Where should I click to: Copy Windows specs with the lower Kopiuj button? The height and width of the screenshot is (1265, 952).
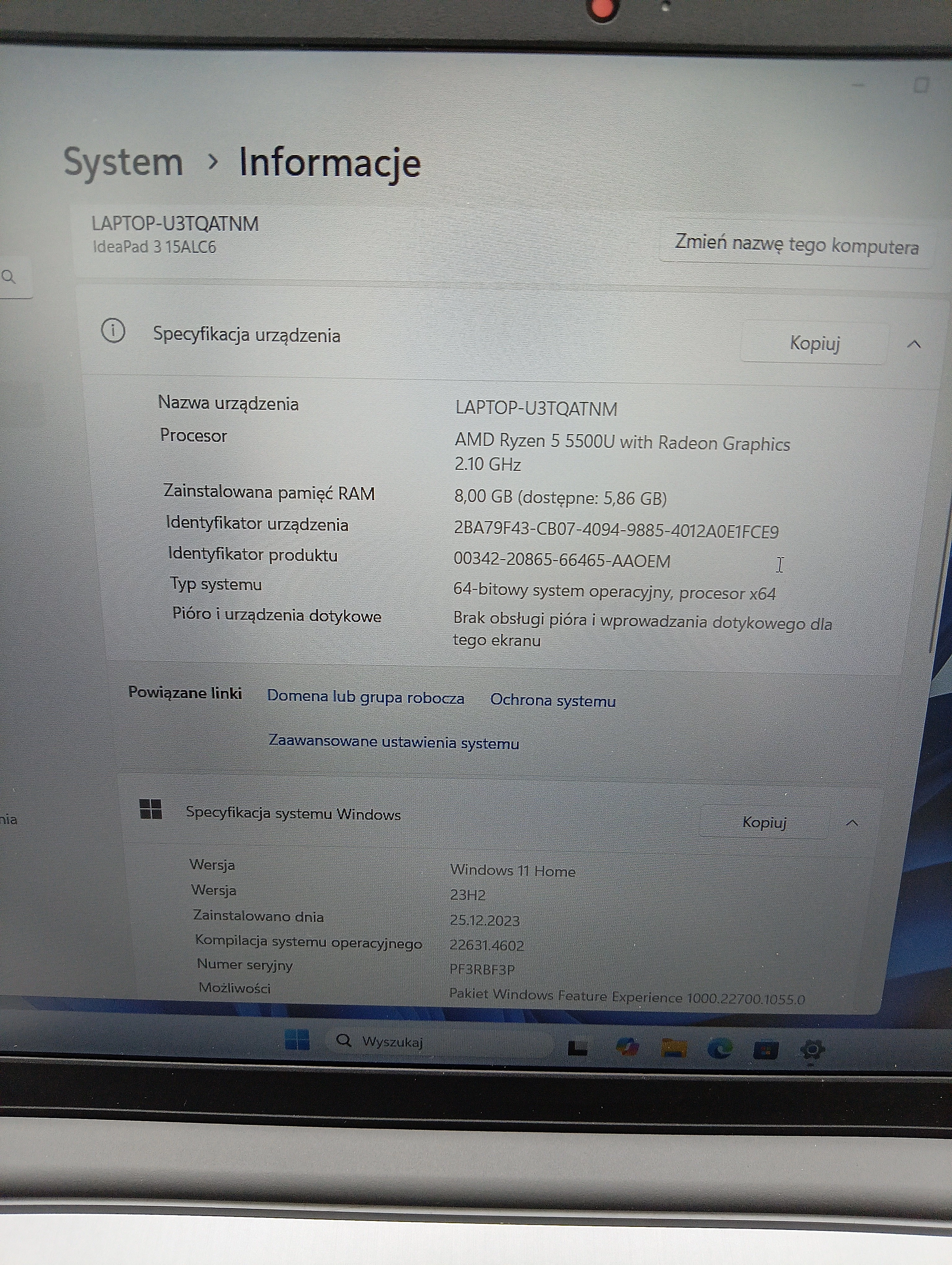click(764, 822)
